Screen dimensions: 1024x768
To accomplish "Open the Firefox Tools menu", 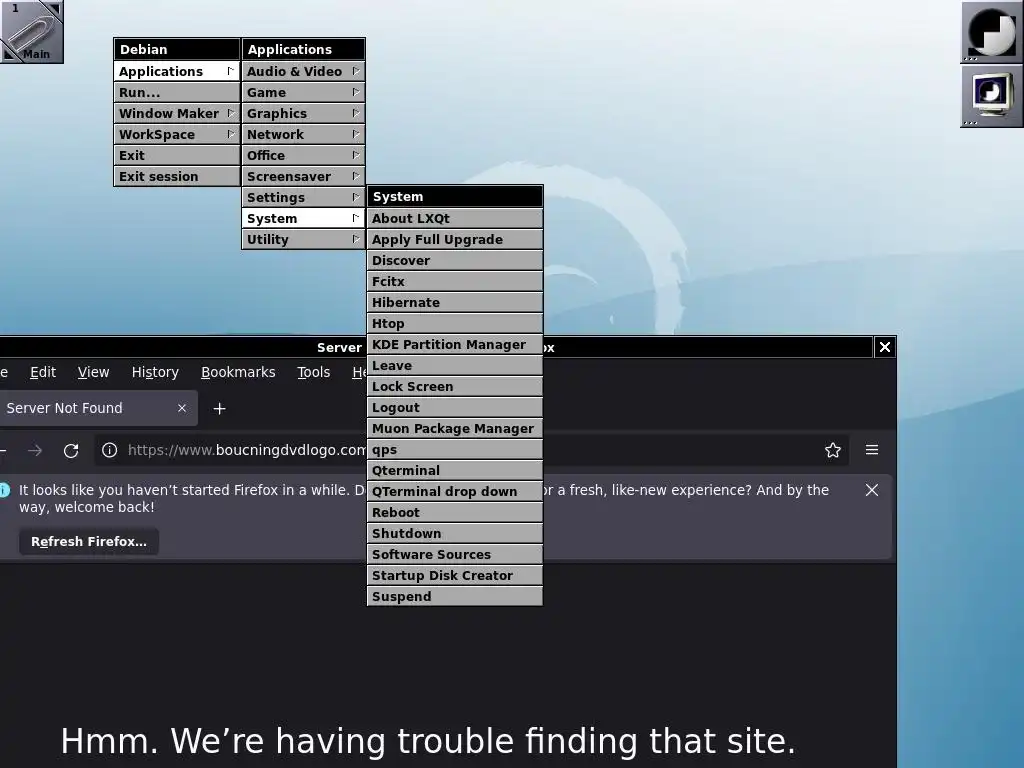I will [313, 372].
